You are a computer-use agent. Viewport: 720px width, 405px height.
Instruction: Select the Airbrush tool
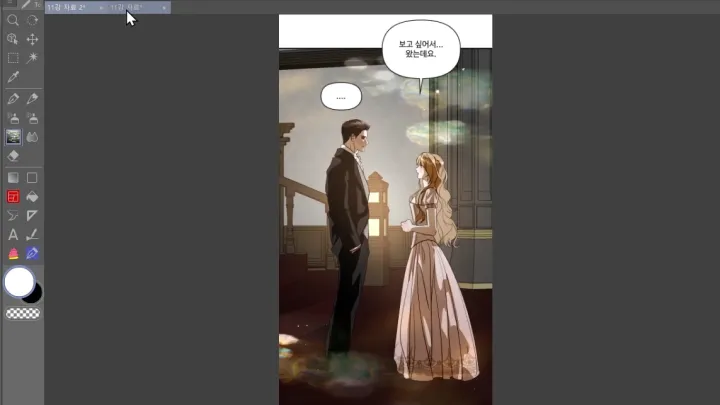tap(32, 118)
